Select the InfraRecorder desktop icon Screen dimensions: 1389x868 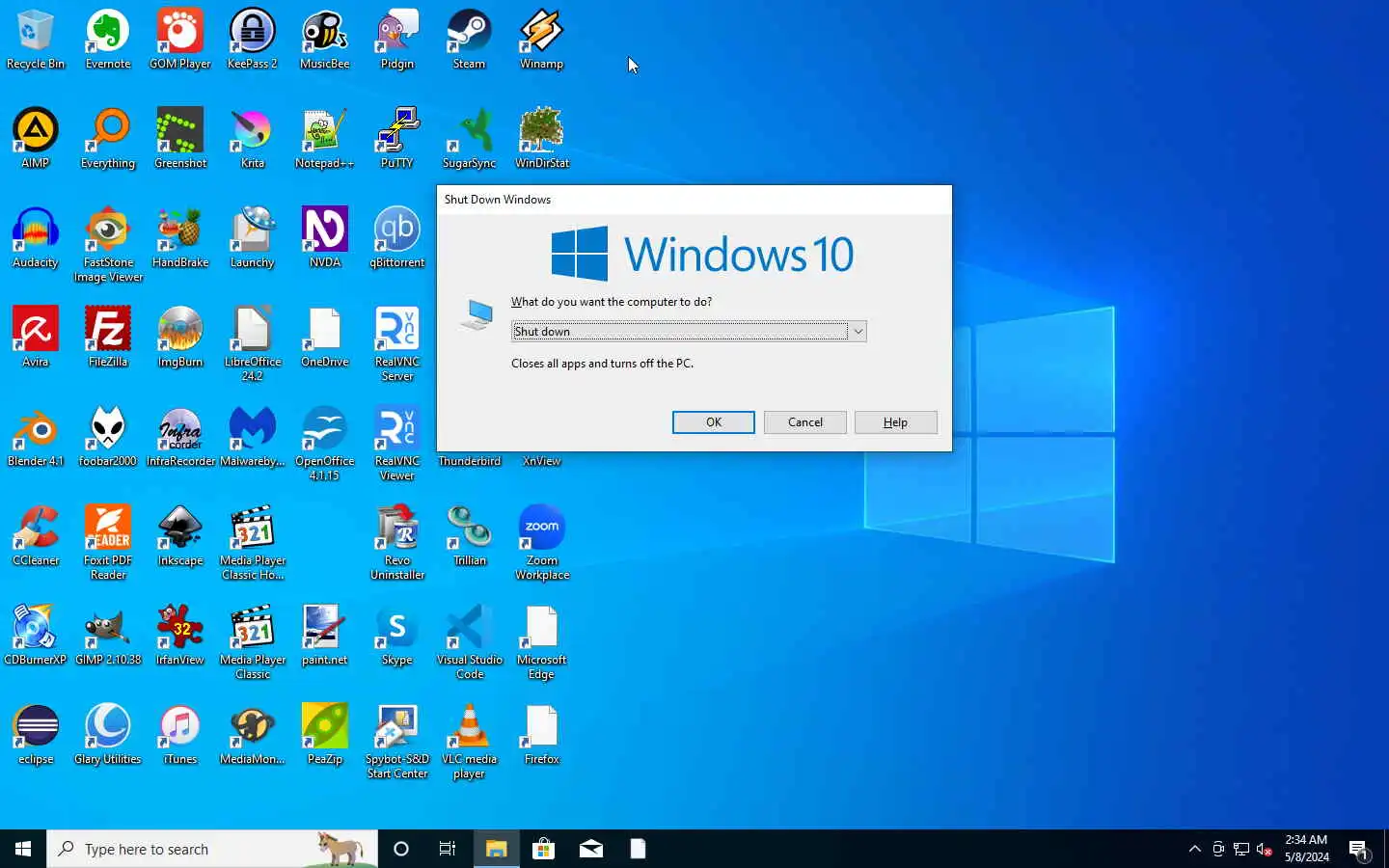pos(180,437)
